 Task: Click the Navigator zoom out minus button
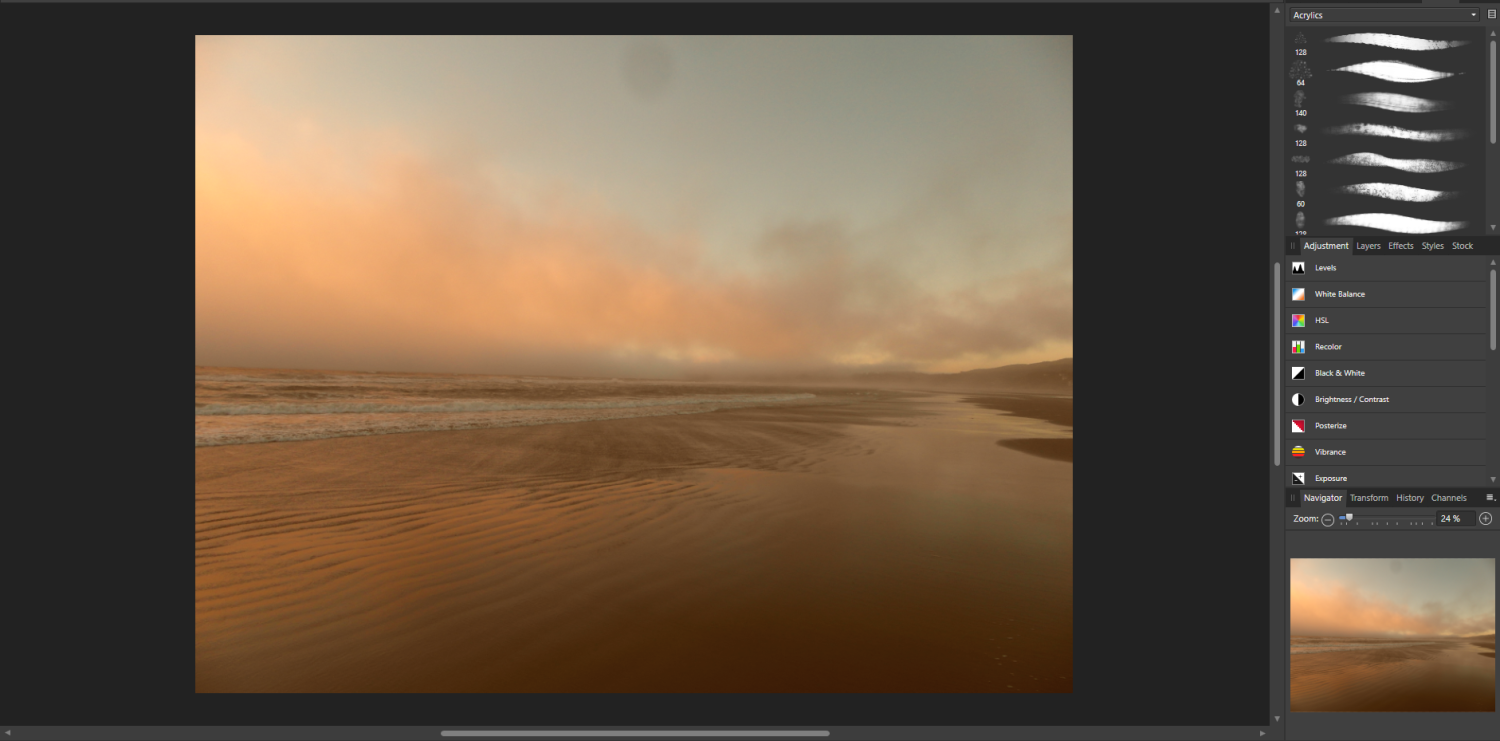pyautogui.click(x=1328, y=519)
